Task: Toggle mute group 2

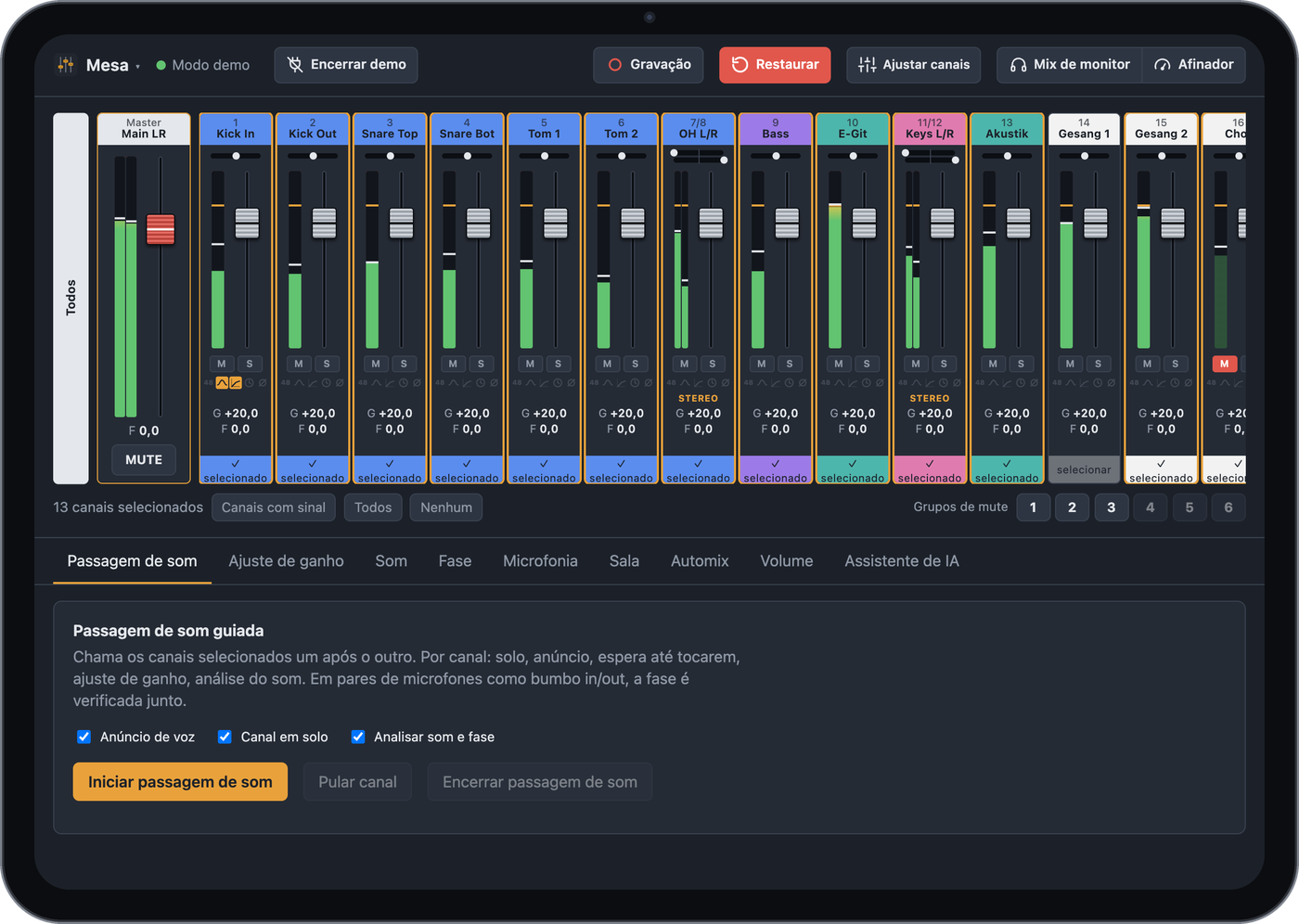Action: tap(1073, 507)
